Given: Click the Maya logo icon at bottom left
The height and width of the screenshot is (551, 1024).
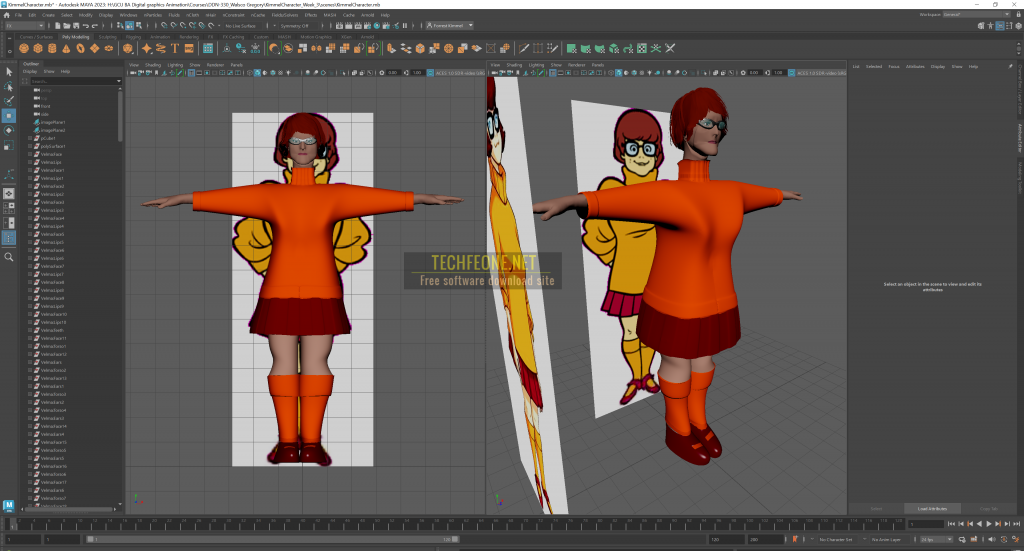Looking at the screenshot, I should tap(8, 505).
